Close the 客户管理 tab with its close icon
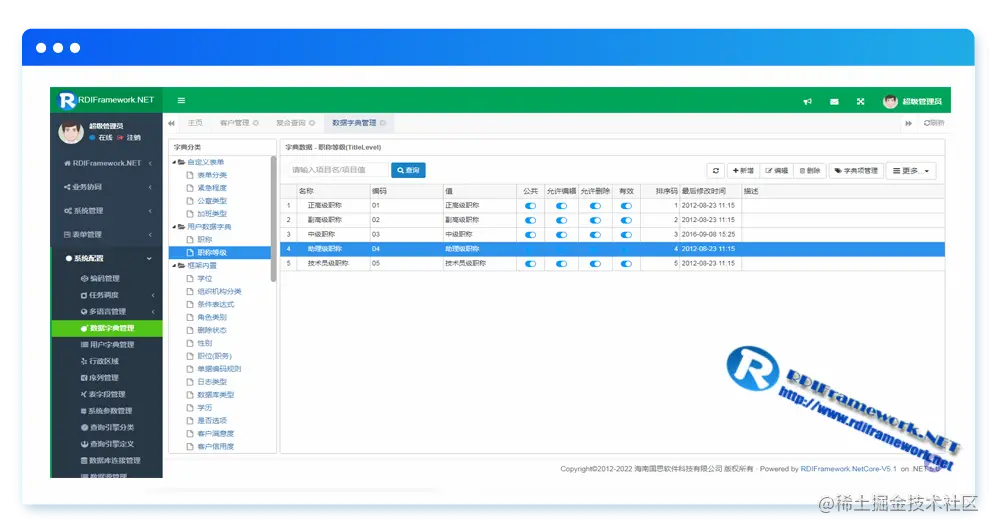 click(256, 123)
